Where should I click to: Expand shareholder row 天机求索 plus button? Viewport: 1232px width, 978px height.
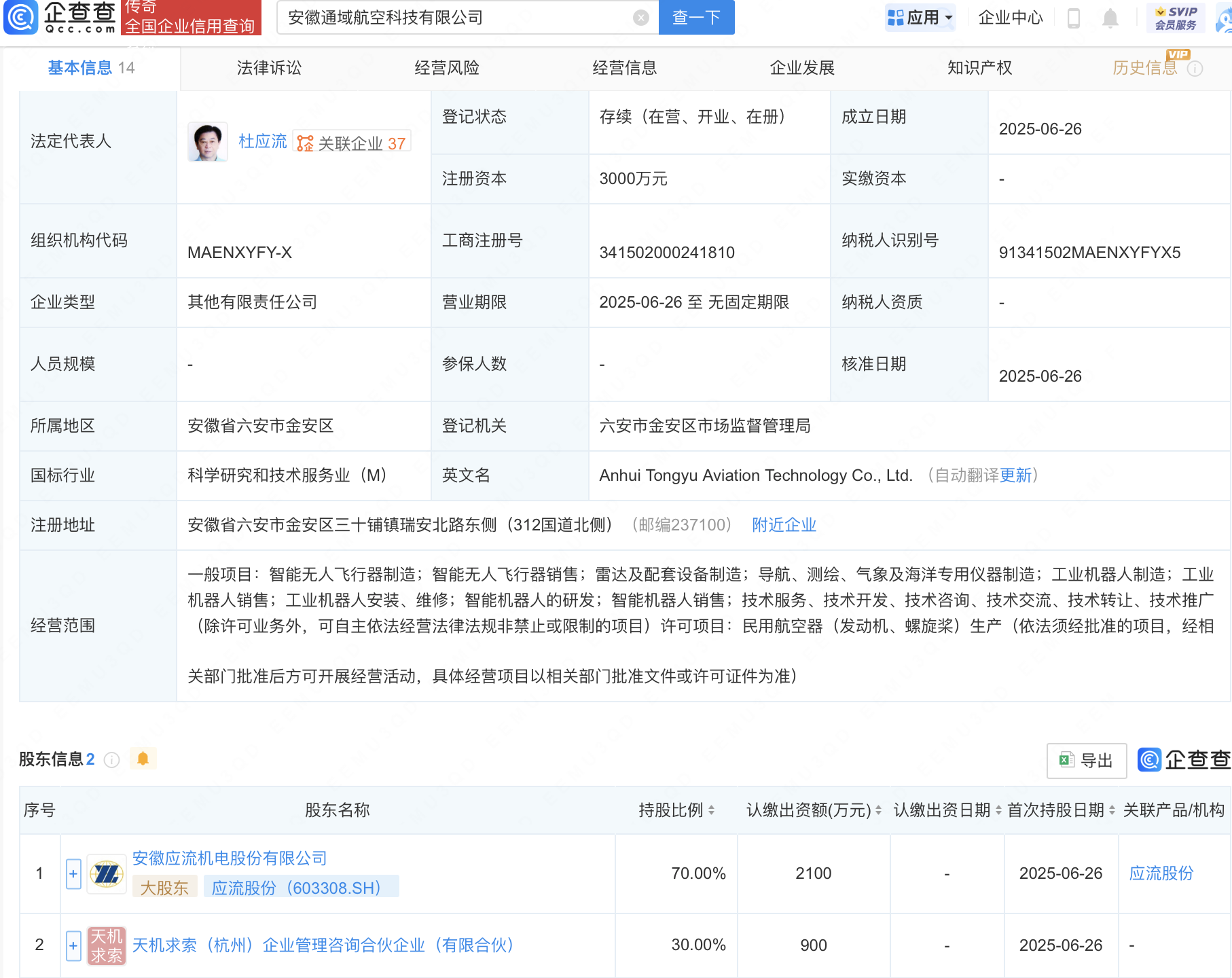click(73, 945)
